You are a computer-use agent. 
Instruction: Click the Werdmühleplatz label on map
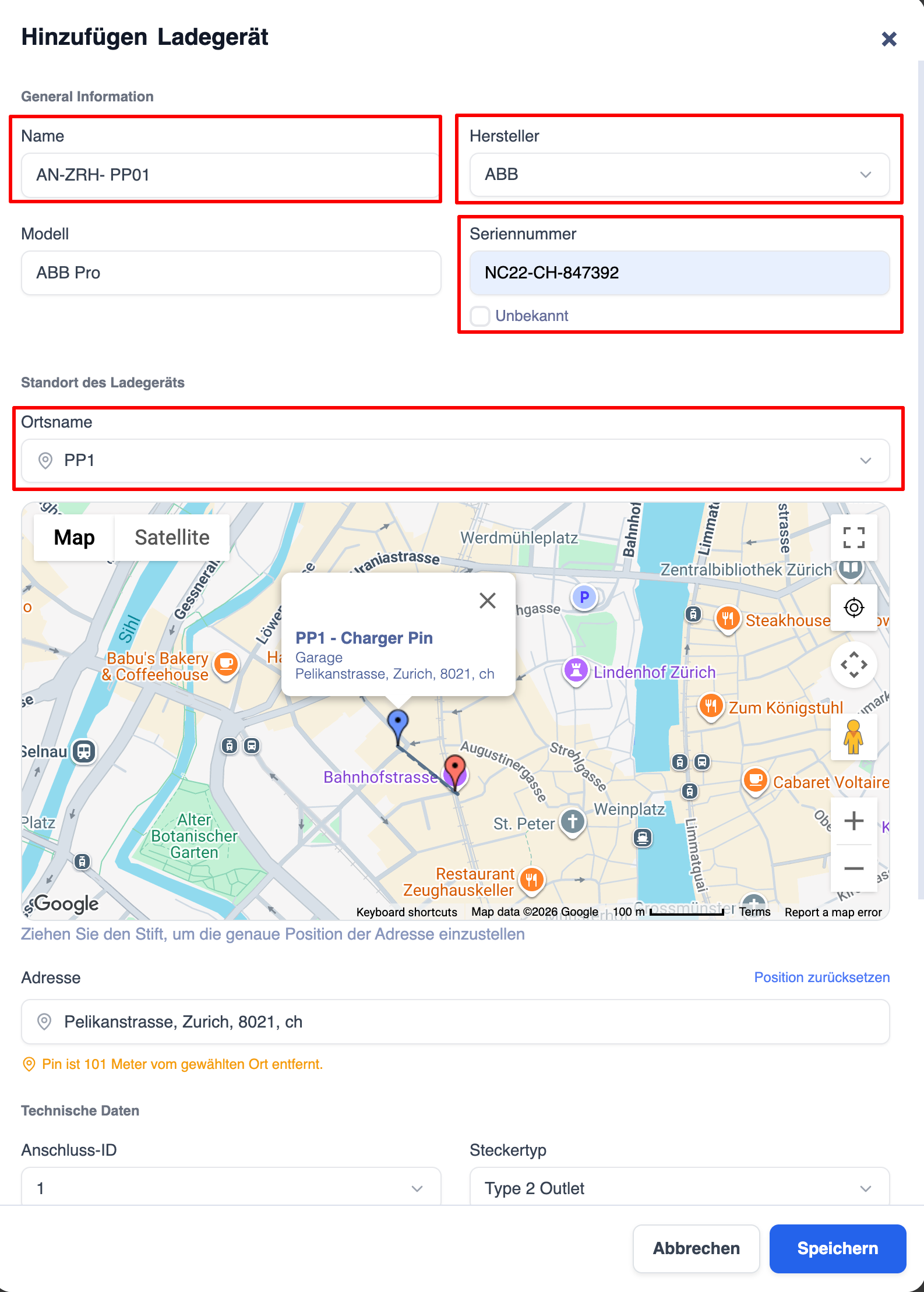click(519, 538)
